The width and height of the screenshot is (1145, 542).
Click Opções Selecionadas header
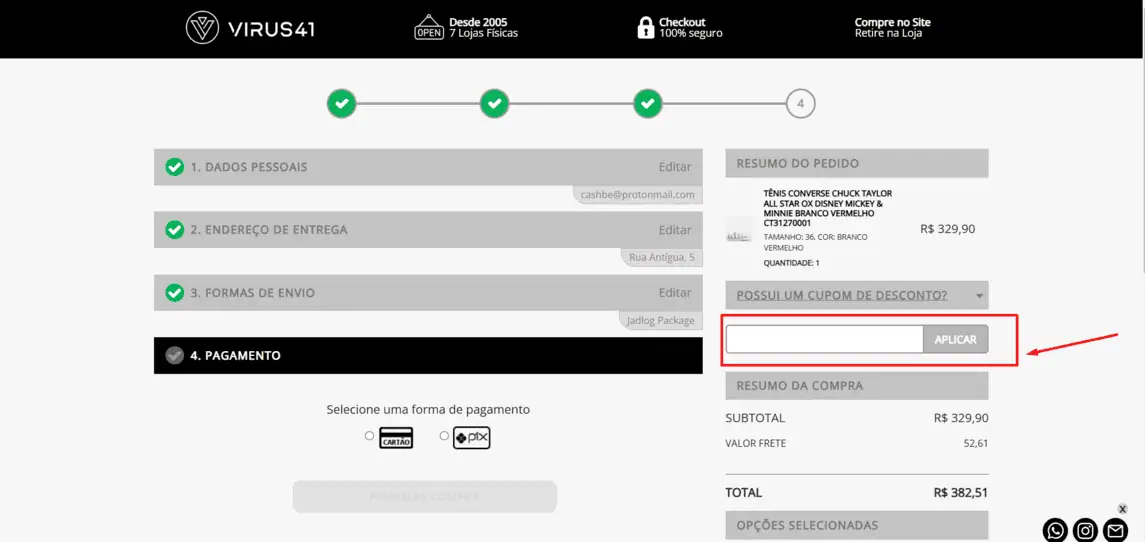(857, 525)
